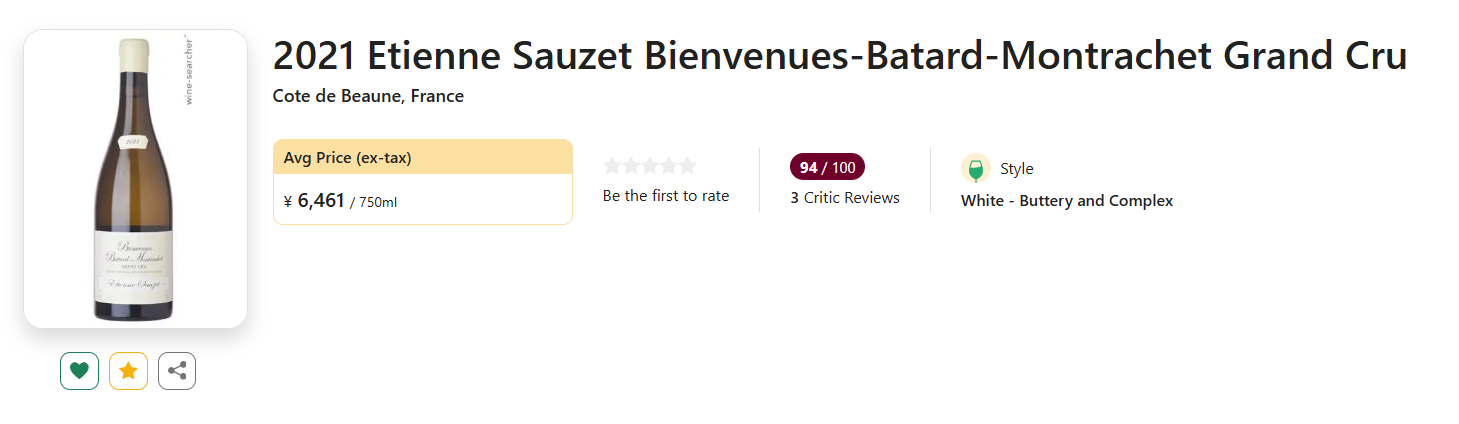This screenshot has width=1459, height=424.
Task: Click the Style label text
Action: tap(1017, 169)
